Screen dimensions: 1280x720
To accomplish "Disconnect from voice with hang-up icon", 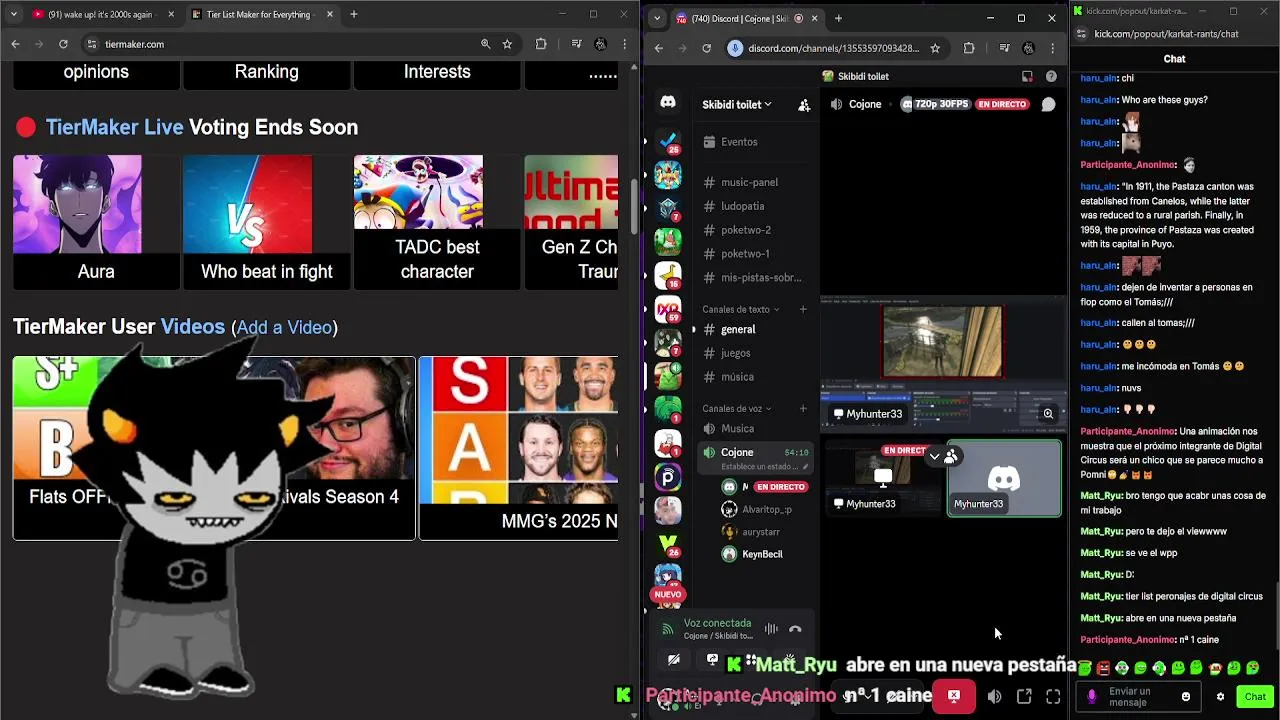I will pos(795,629).
